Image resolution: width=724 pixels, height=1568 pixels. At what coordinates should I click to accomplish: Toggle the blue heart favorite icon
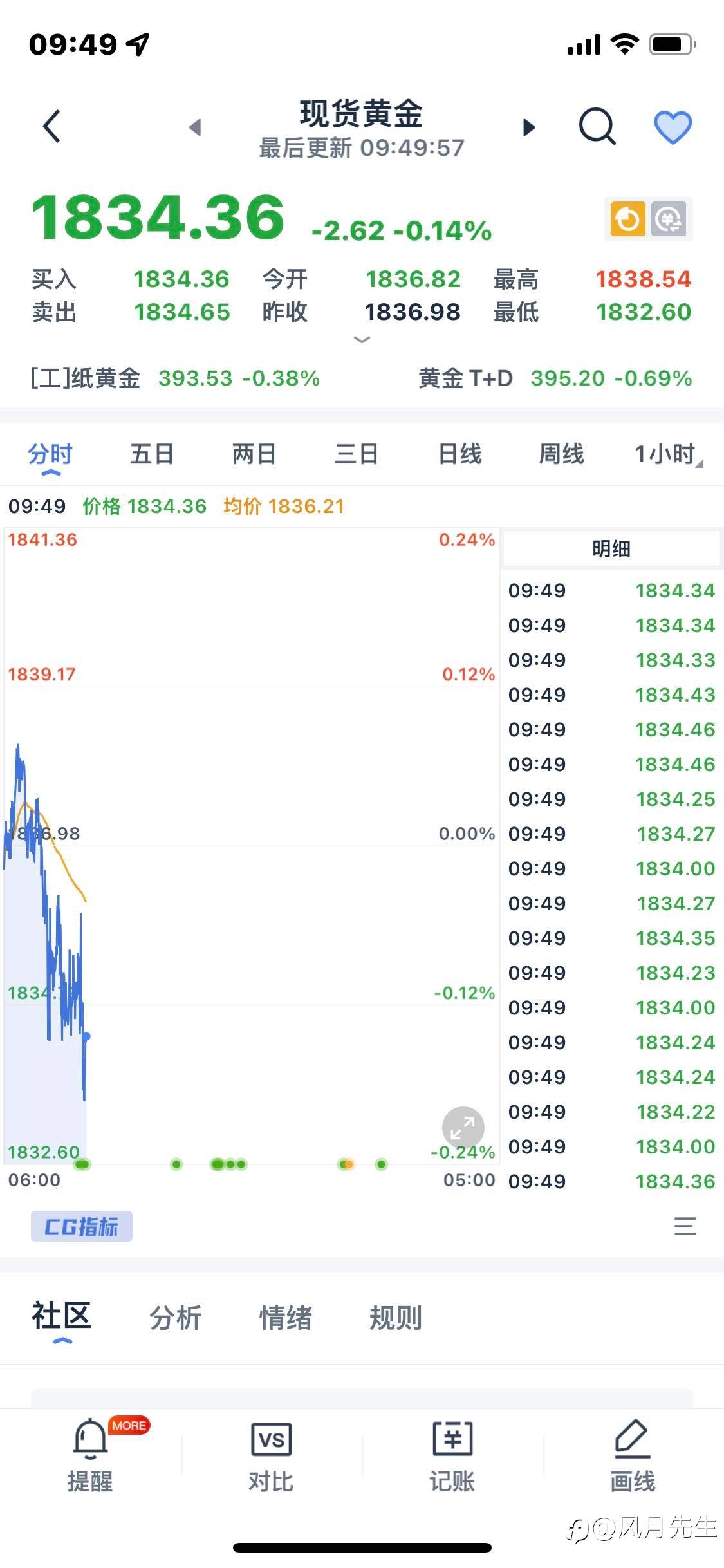point(673,127)
